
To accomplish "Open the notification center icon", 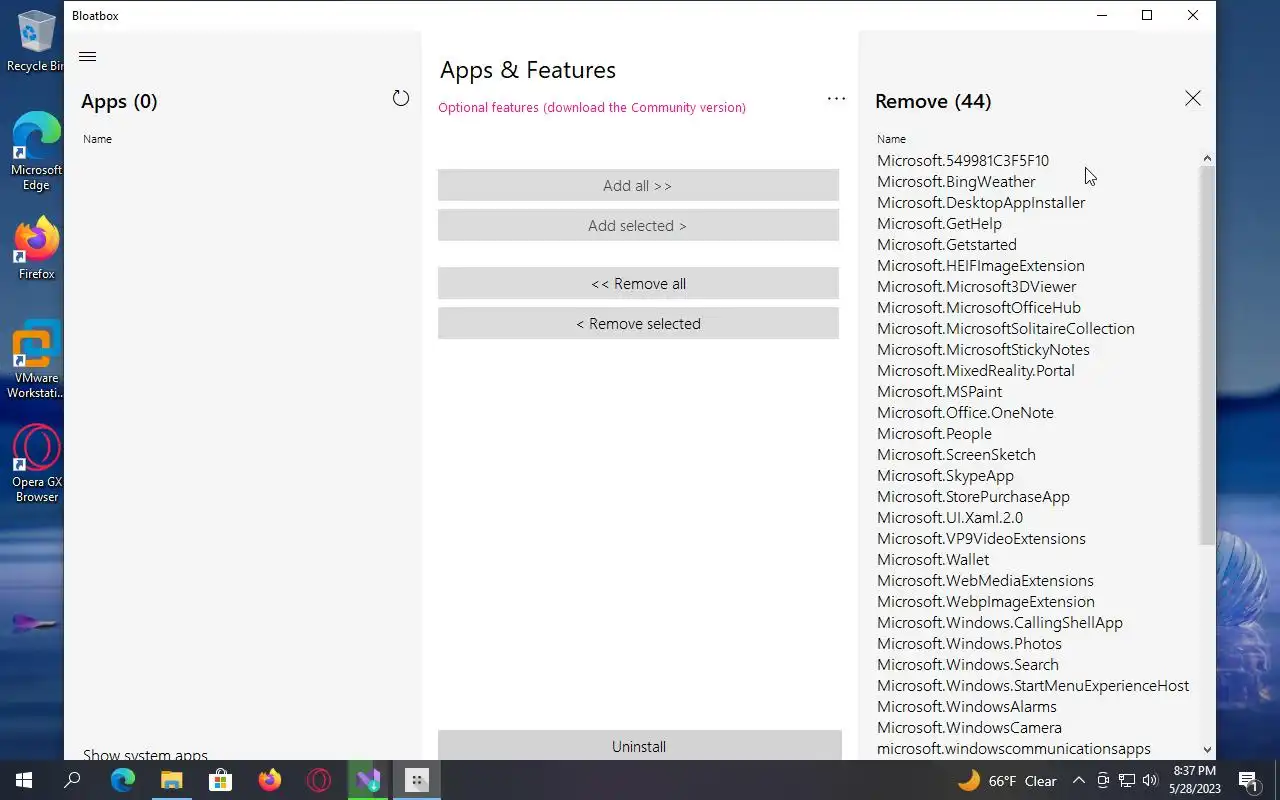I will pyautogui.click(x=1248, y=780).
